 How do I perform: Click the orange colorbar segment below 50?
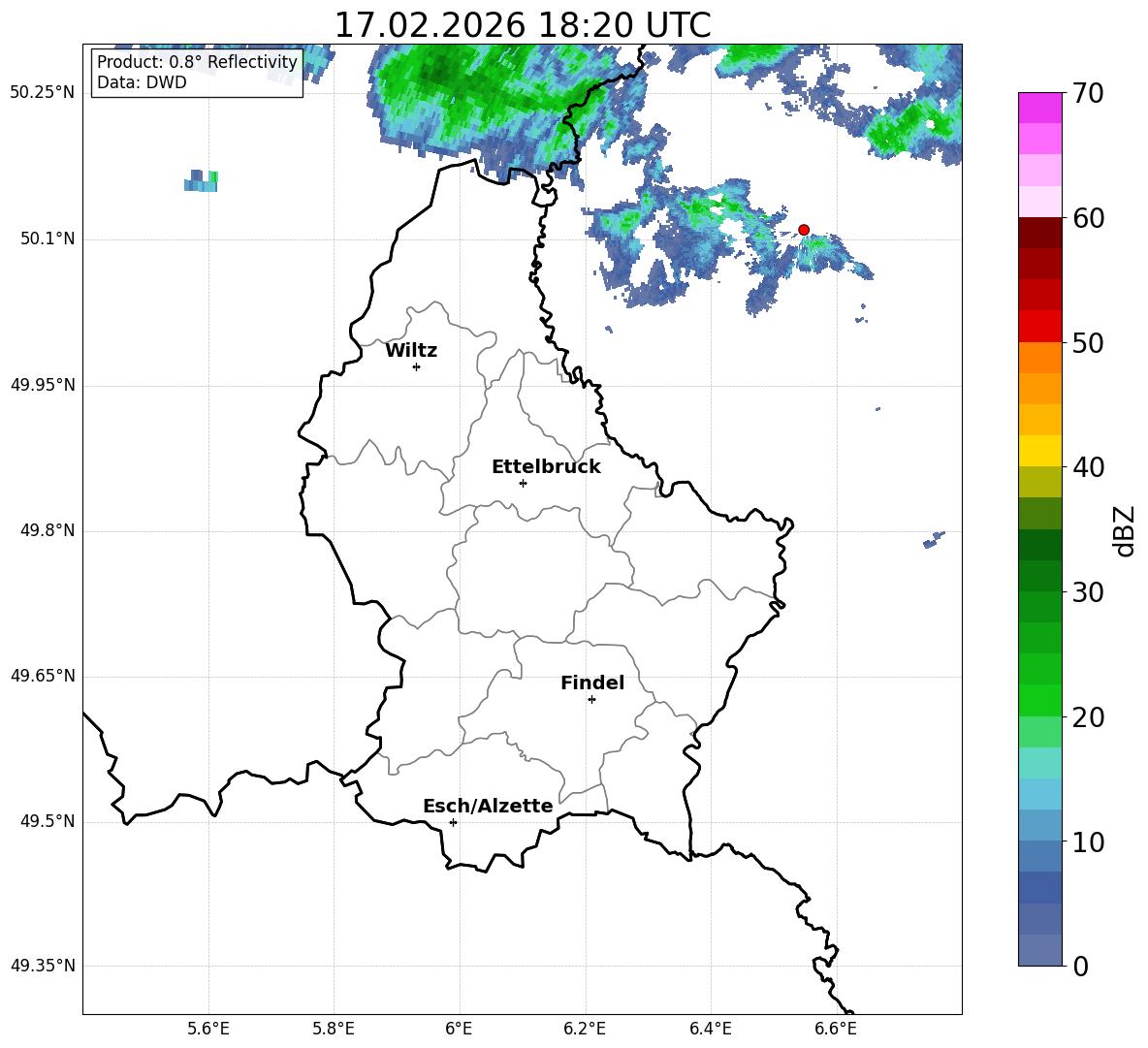click(x=1040, y=357)
